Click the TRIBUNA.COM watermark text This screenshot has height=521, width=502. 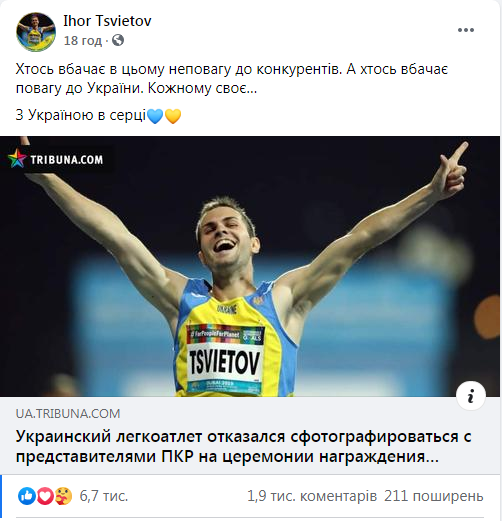coord(67,160)
